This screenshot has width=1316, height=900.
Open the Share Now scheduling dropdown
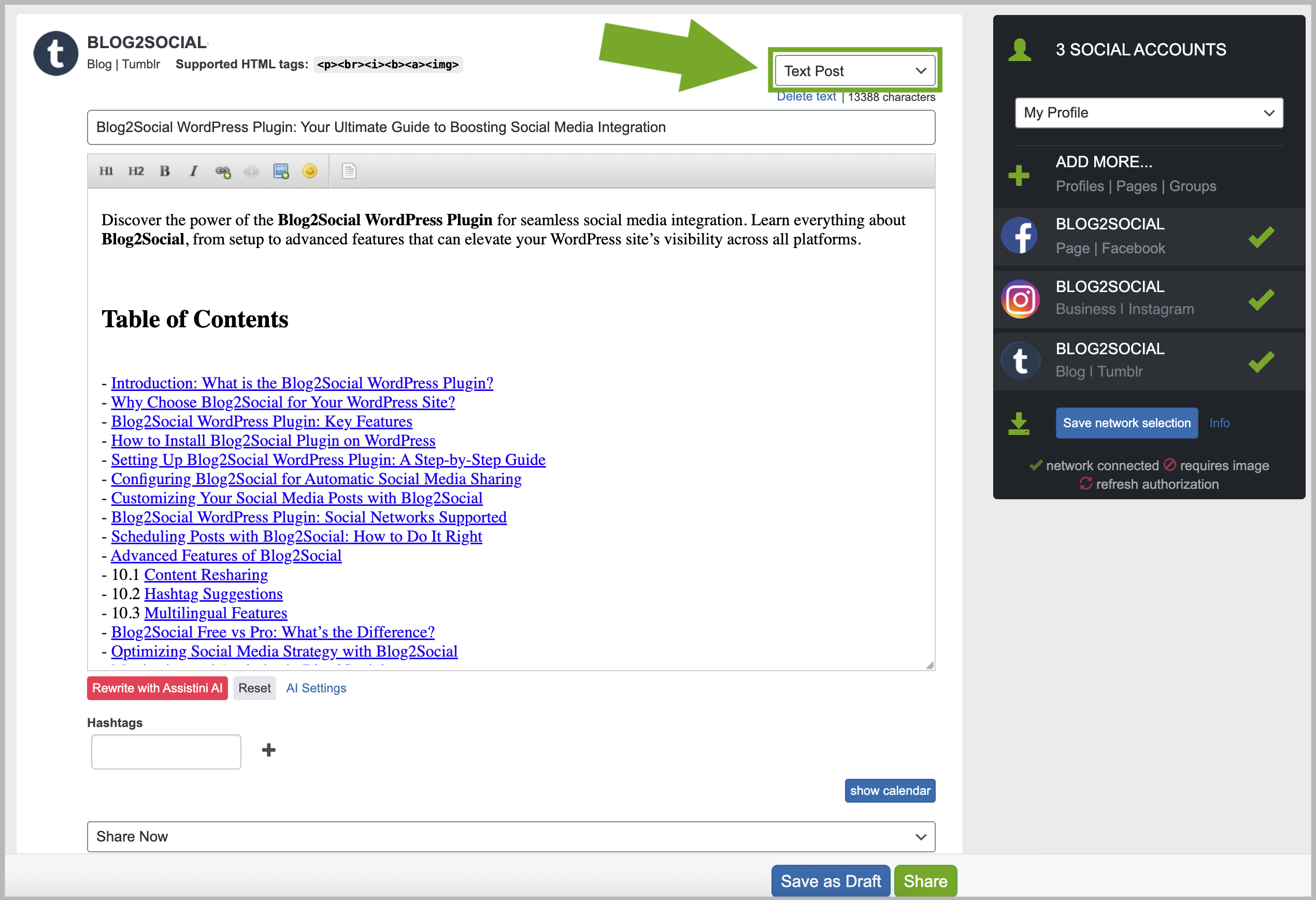coord(511,836)
